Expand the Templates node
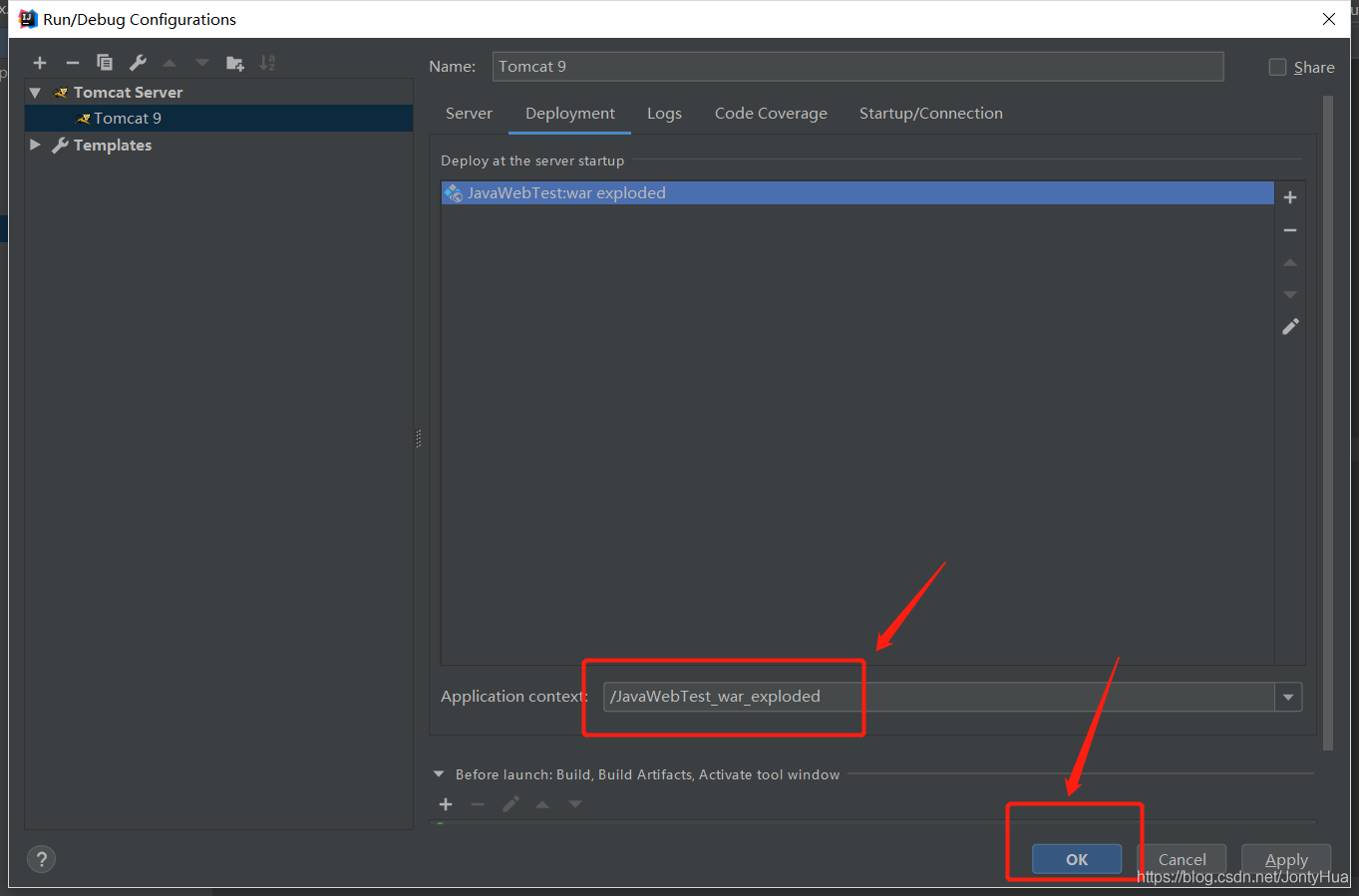 35,145
